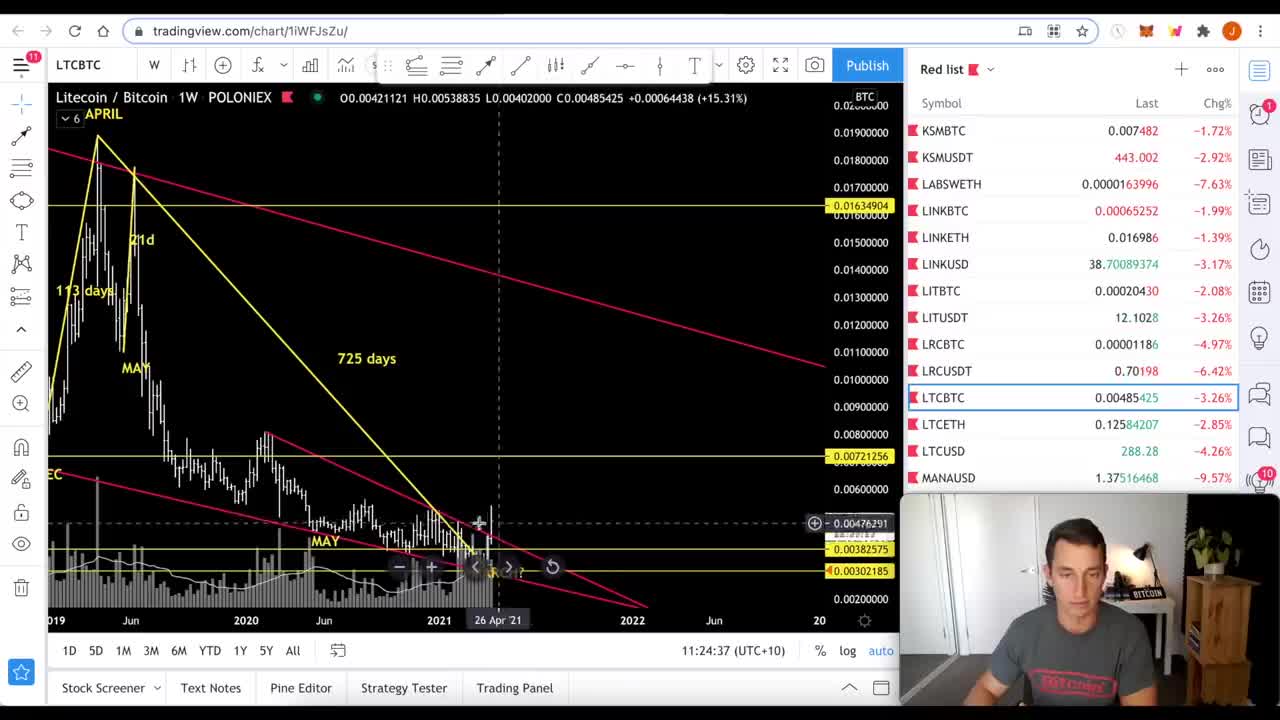Collapse the bottom panel with chevron
The width and height of the screenshot is (1280, 720).
tap(849, 688)
